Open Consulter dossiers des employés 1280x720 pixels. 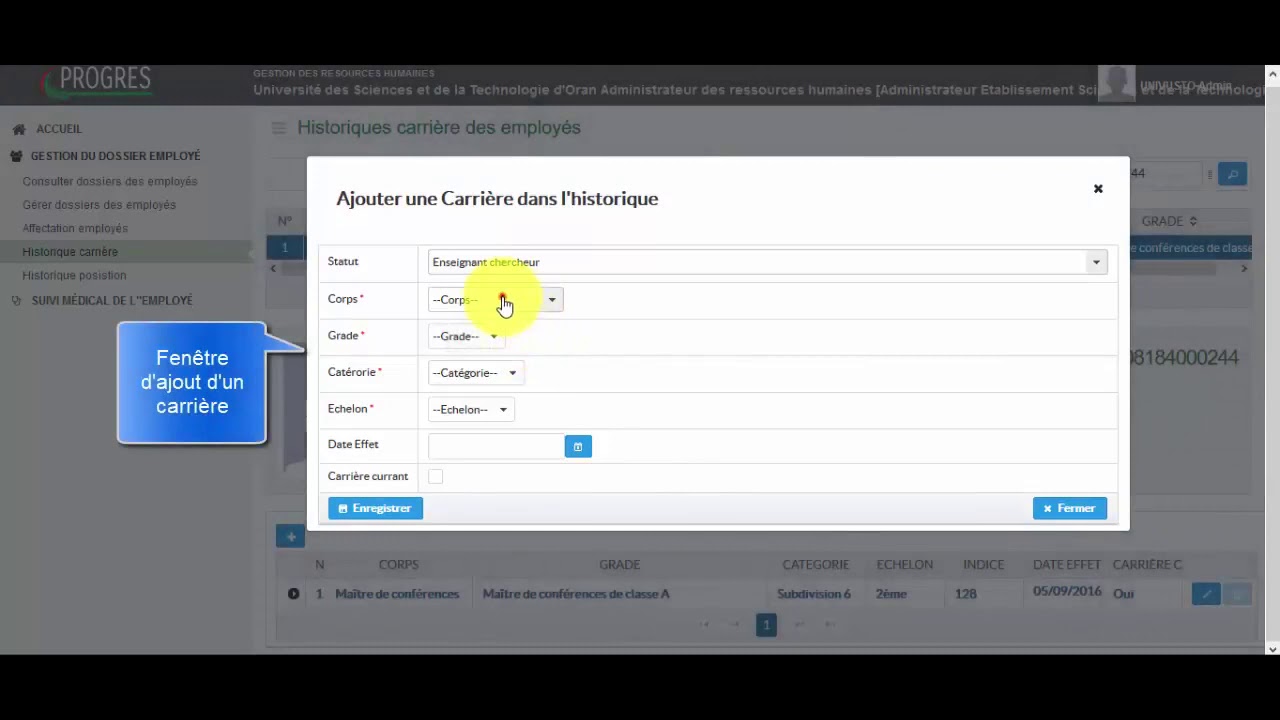(x=110, y=181)
